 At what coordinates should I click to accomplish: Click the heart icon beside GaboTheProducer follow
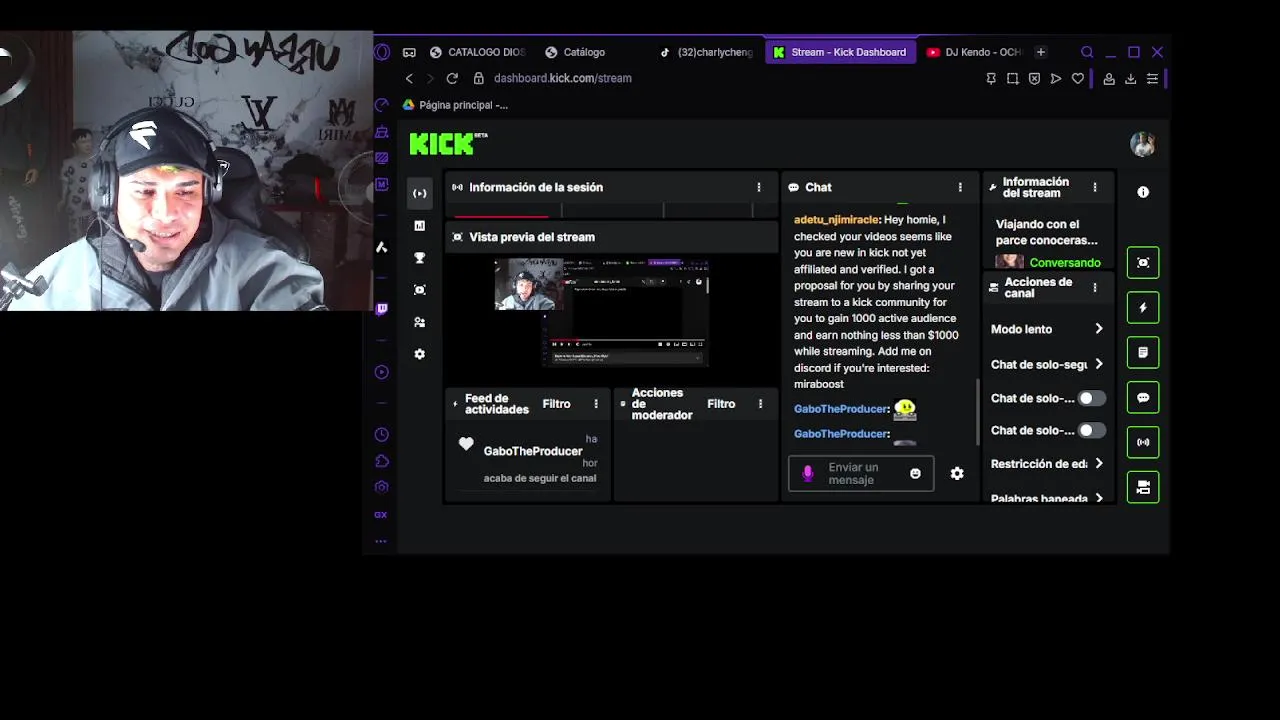[466, 444]
